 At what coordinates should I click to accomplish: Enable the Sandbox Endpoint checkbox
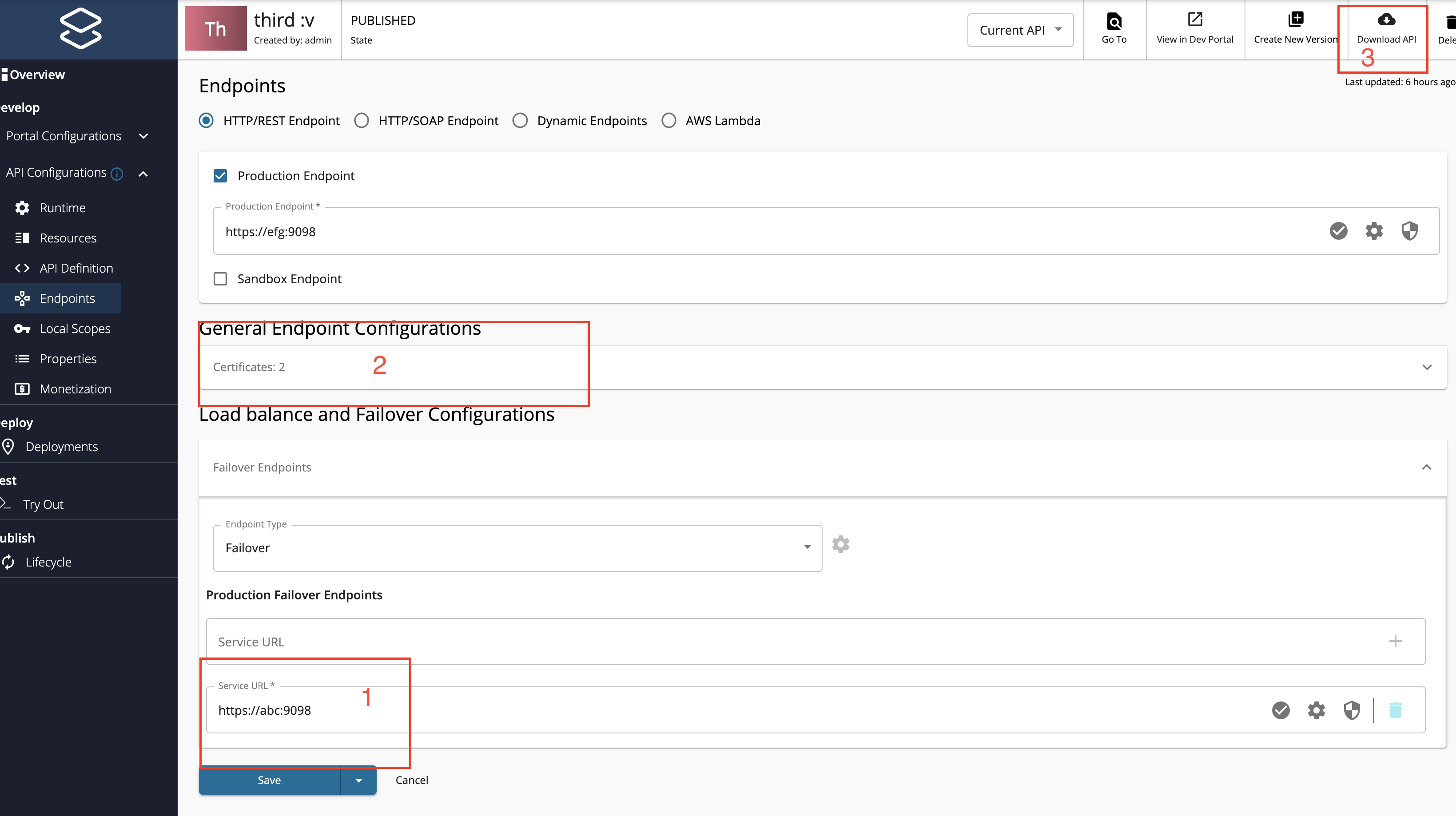point(220,278)
